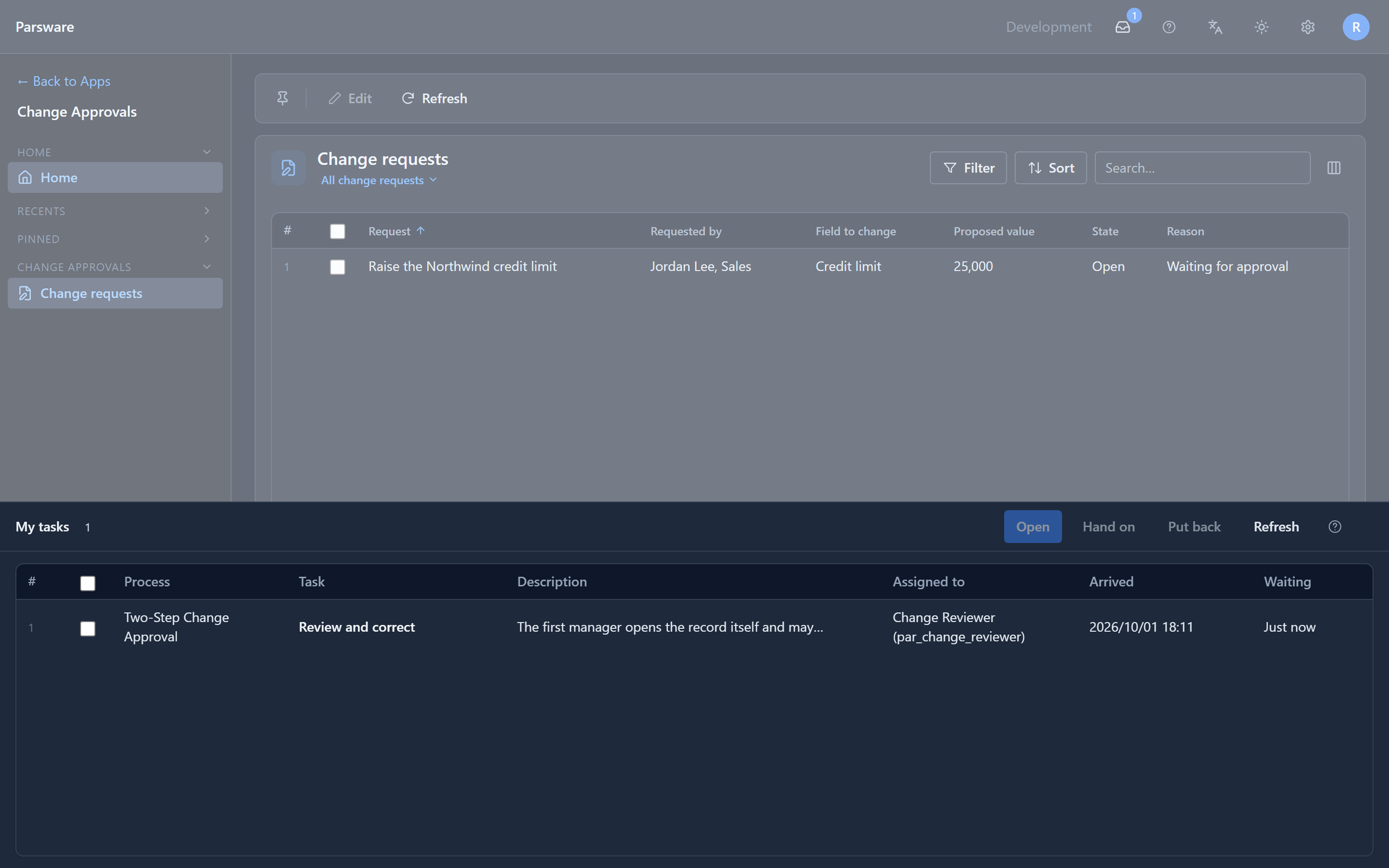
Task: Expand the PINNED sidebar section
Action: click(115, 239)
